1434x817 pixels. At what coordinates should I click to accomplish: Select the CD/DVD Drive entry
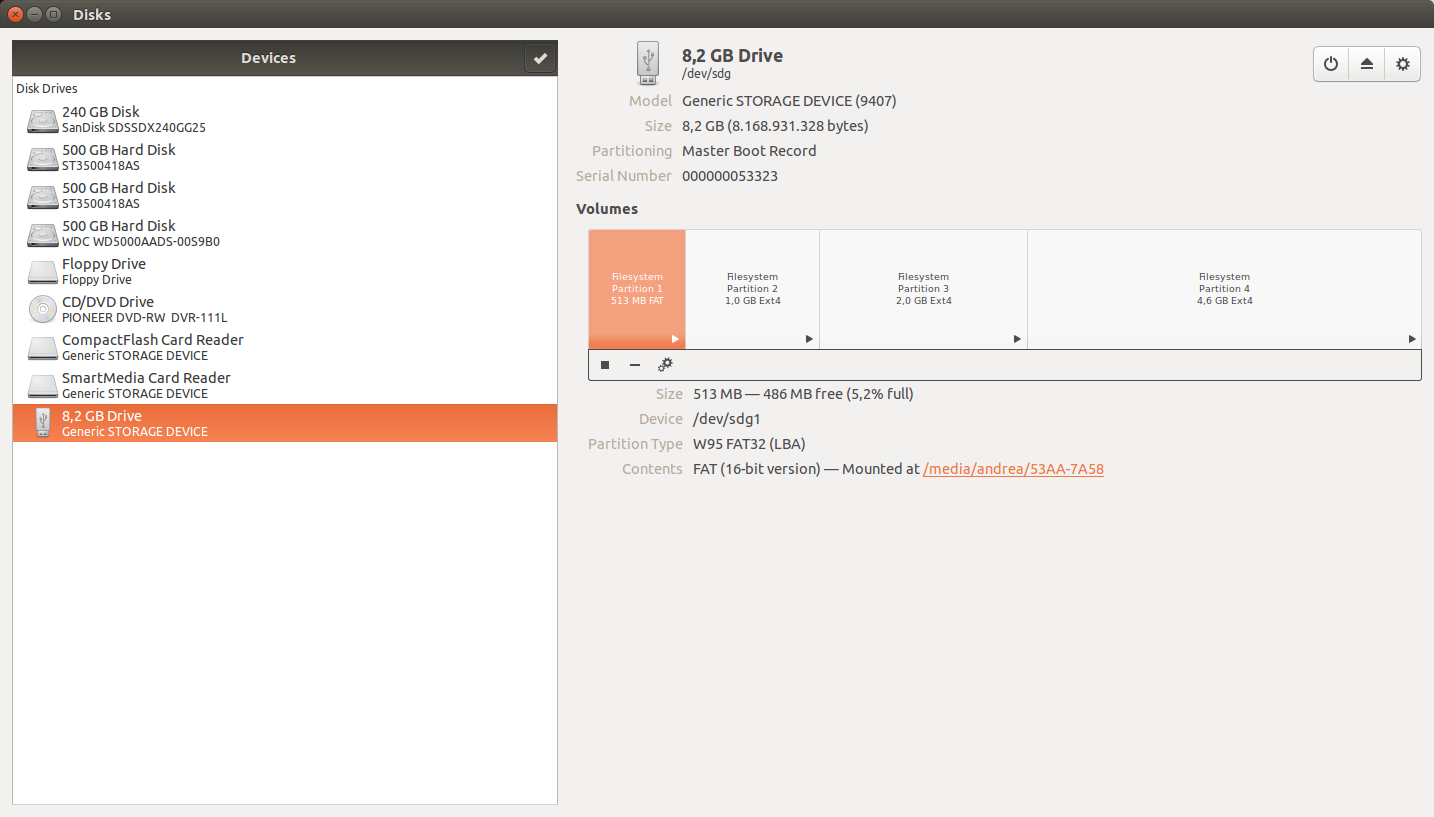[x=285, y=309]
